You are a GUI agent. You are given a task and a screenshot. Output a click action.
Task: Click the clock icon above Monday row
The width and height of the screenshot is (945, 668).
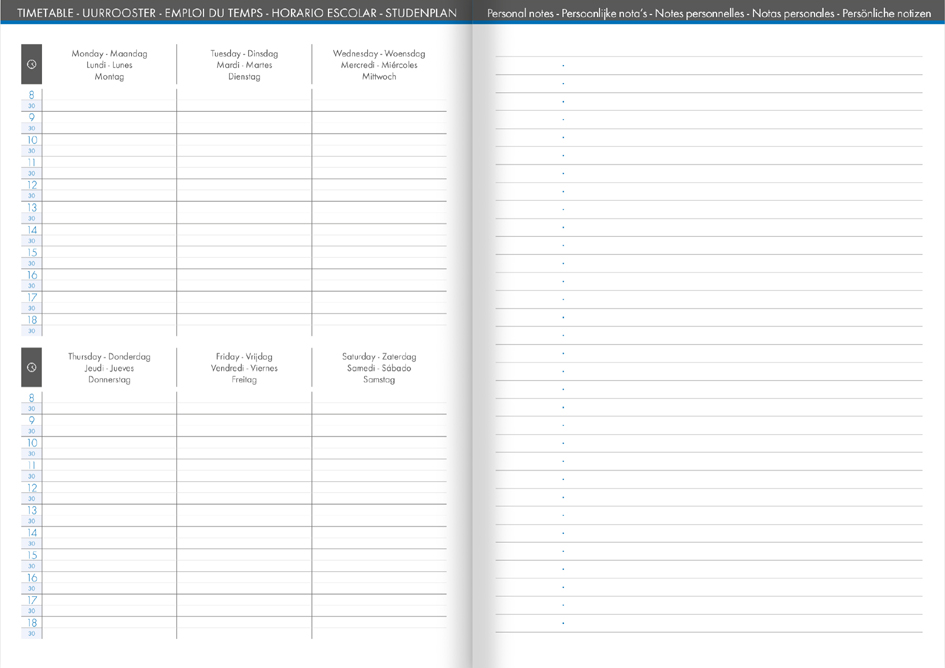click(x=31, y=65)
